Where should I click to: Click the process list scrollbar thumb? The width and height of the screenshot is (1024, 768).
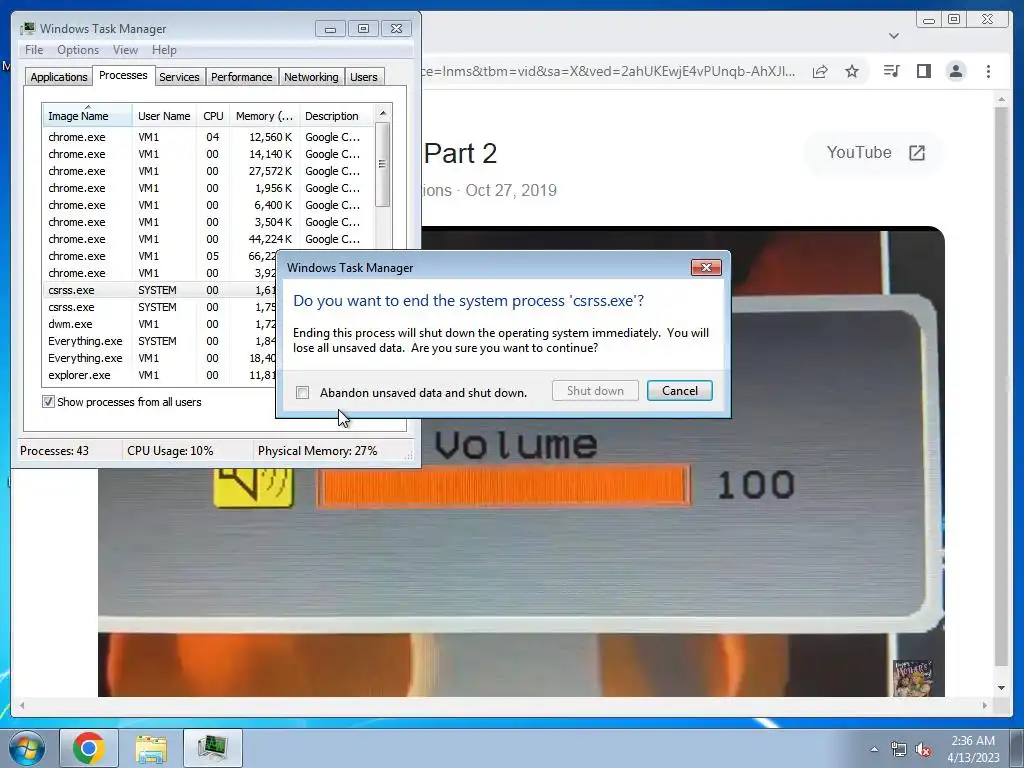click(x=383, y=165)
